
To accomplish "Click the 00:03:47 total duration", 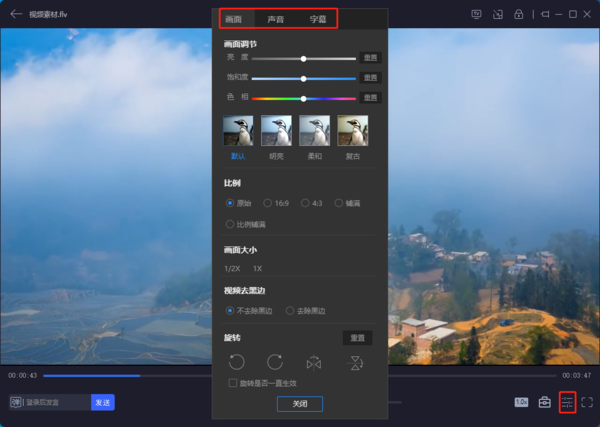I will click(577, 375).
